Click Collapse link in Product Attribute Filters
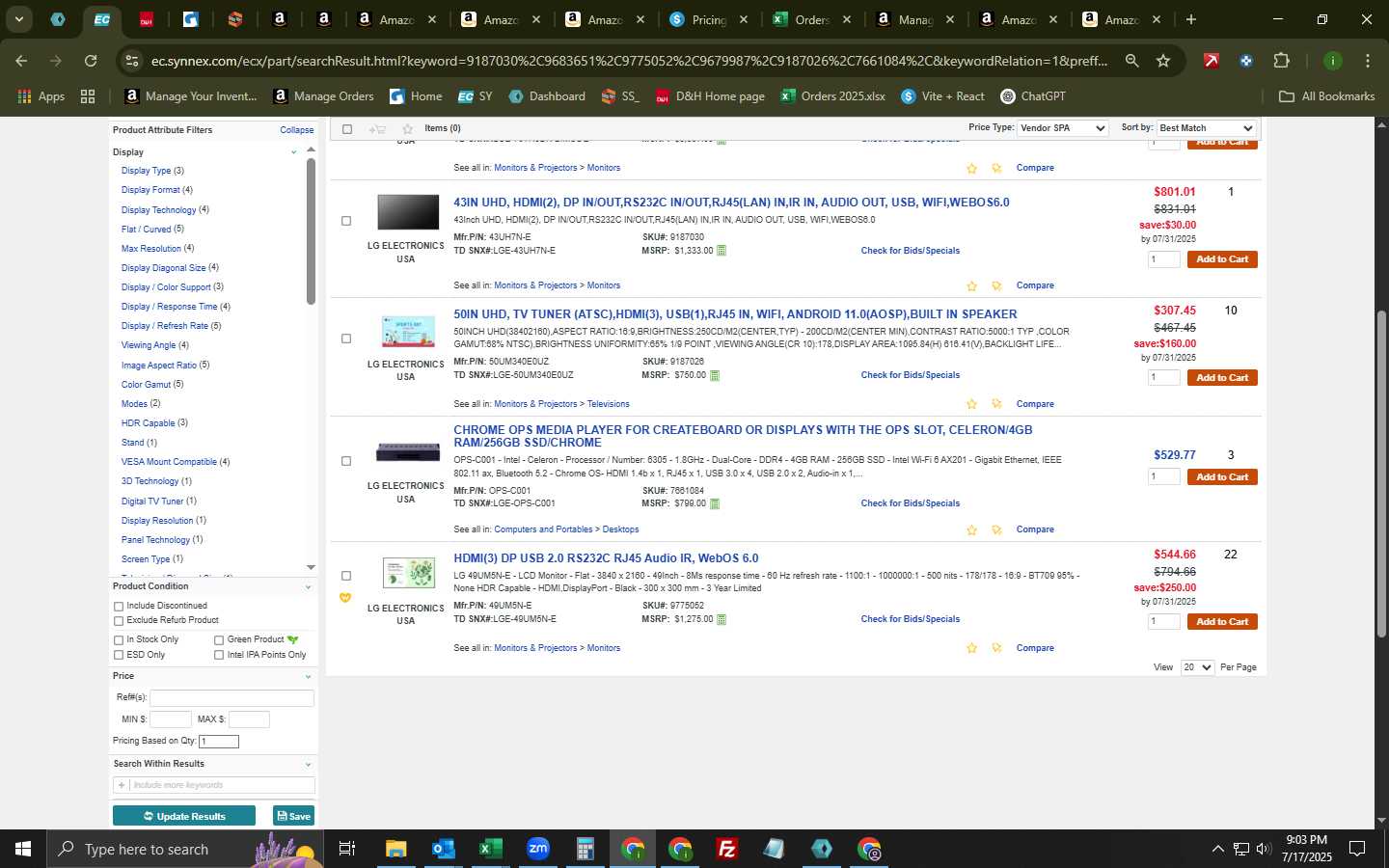 click(x=296, y=130)
